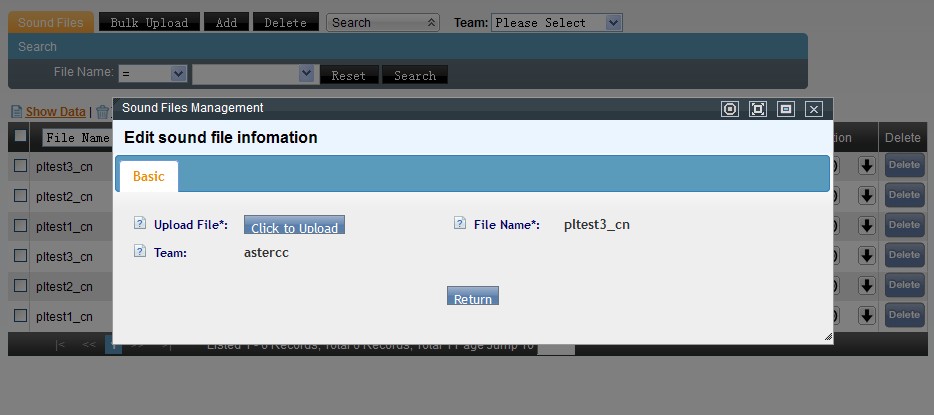This screenshot has width=934, height=415.
Task: Switch to the Sound Files tab
Action: pos(51,22)
